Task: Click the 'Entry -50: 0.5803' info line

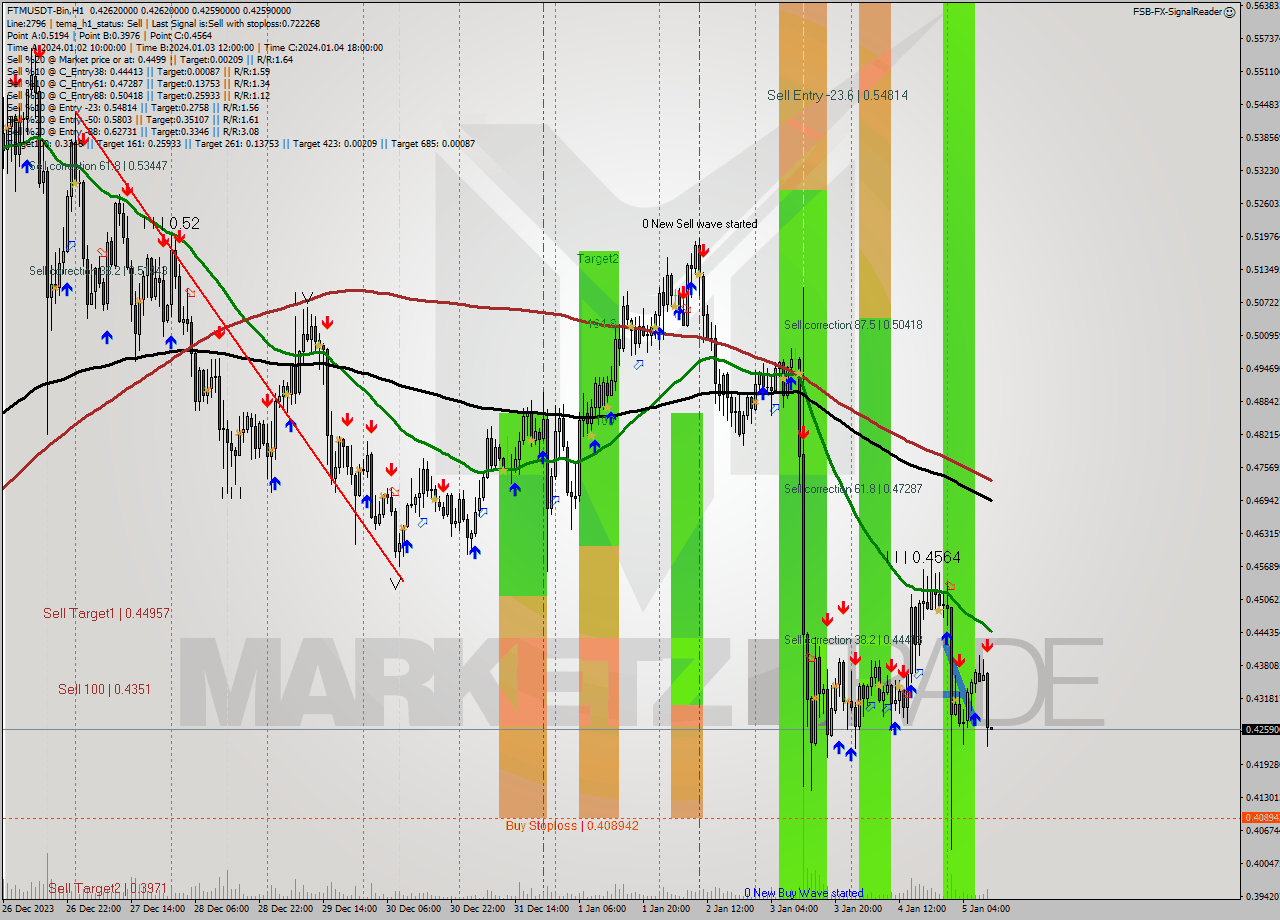Action: [x=94, y=119]
